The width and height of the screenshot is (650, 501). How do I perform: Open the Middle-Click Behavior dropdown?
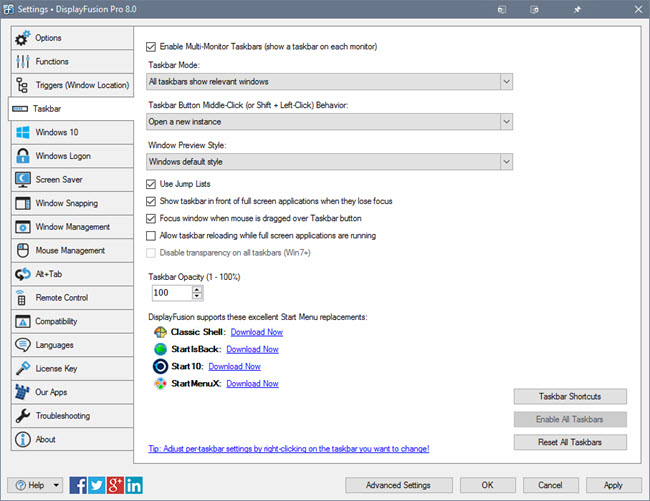click(506, 122)
